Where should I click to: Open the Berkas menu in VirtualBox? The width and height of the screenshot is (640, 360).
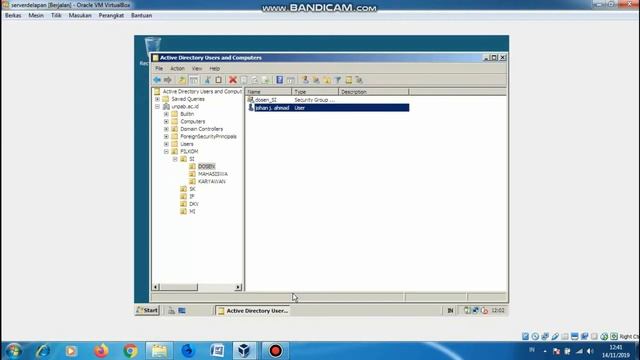pyautogui.click(x=13, y=16)
